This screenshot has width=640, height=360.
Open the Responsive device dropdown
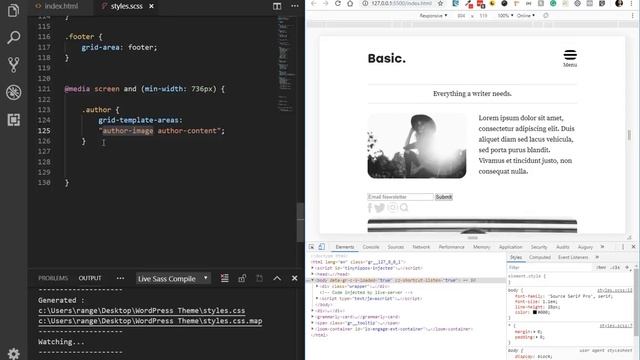click(x=433, y=16)
